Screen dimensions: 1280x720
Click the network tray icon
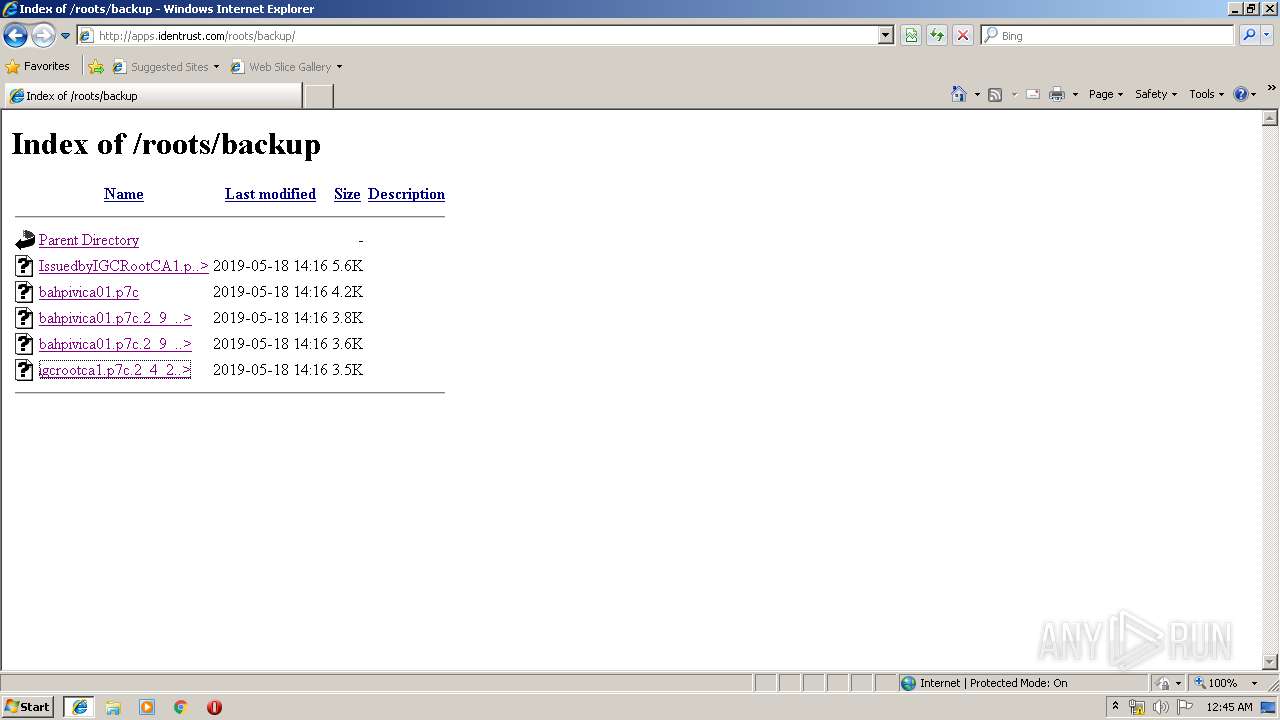click(x=1137, y=707)
